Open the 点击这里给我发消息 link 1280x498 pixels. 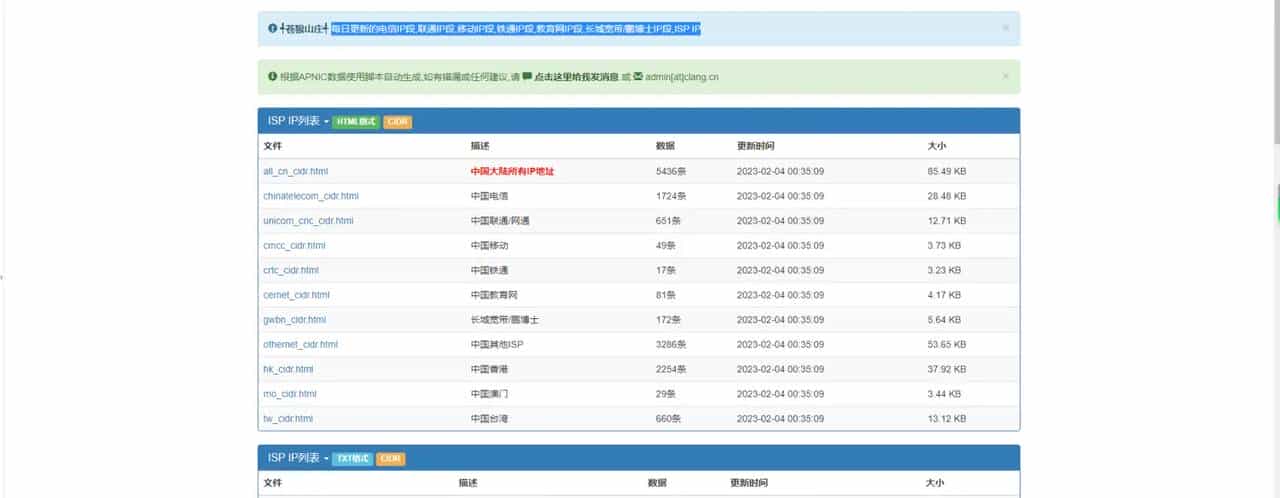576,76
